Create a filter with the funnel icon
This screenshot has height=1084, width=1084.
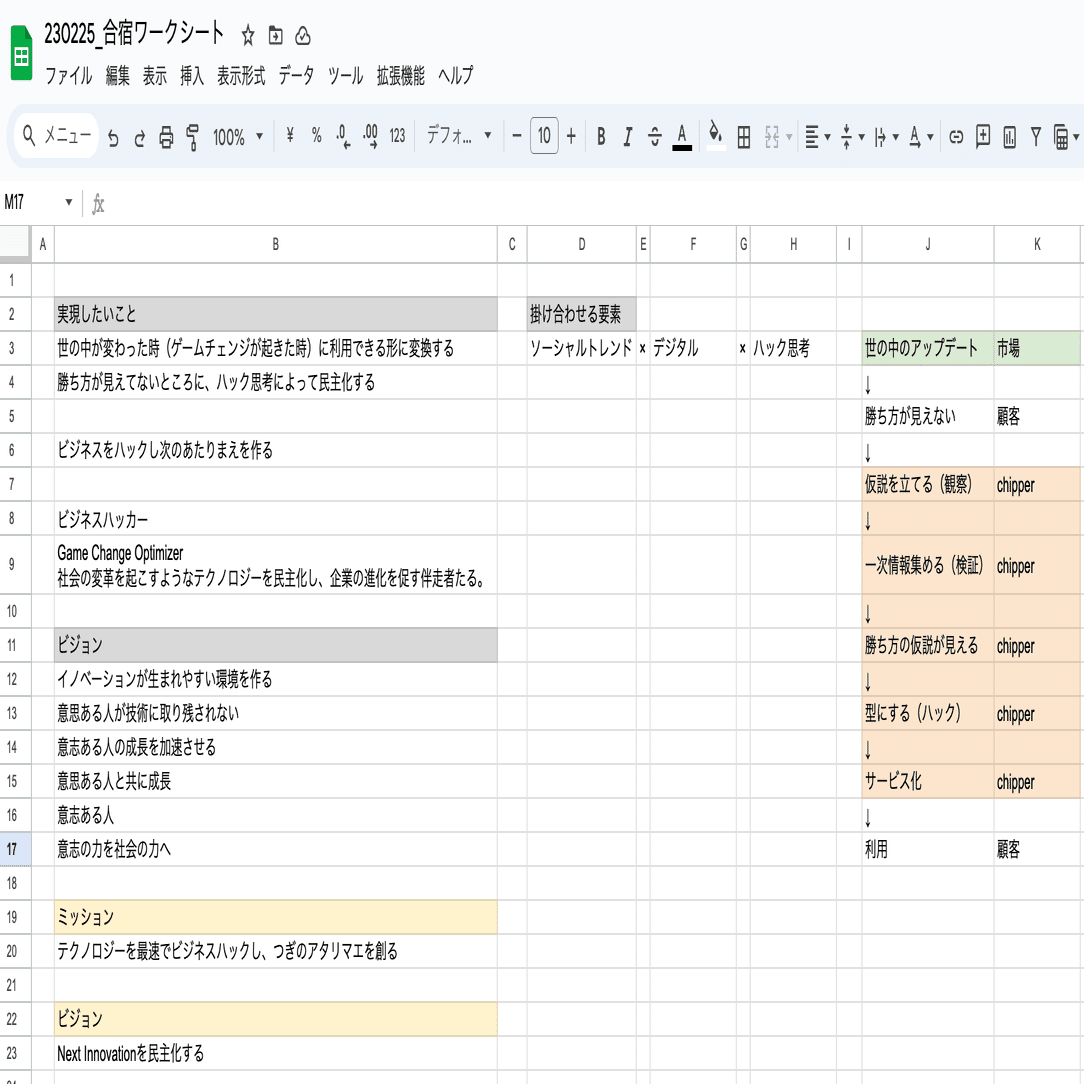tap(1036, 136)
